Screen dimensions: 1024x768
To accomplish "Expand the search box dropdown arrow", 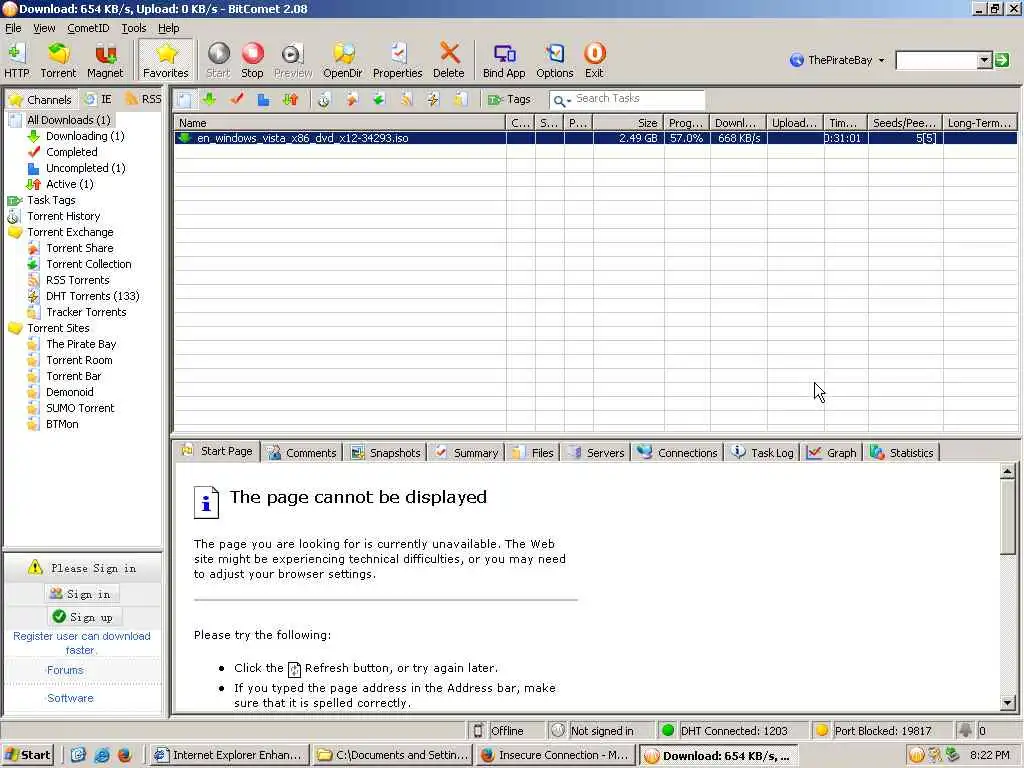I will coord(985,61).
